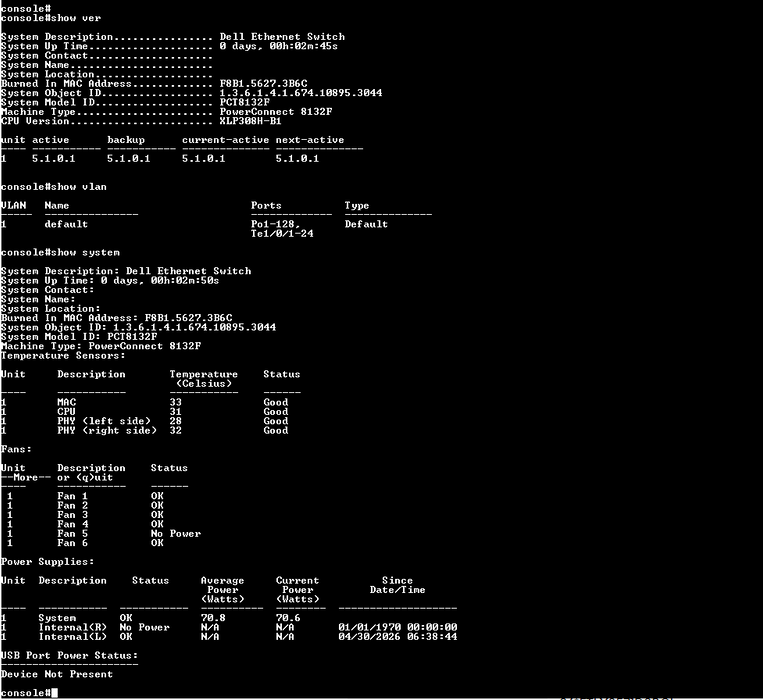Click the 'current-active' column header
This screenshot has width=763, height=700.
[225, 140]
